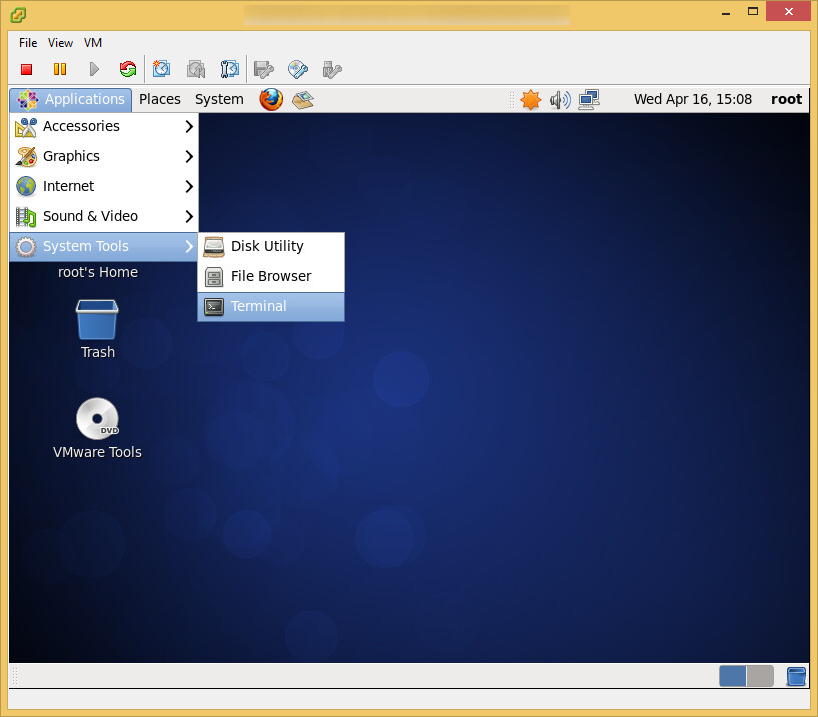
Task: Reset the VM using the green refresh icon
Action: point(127,69)
